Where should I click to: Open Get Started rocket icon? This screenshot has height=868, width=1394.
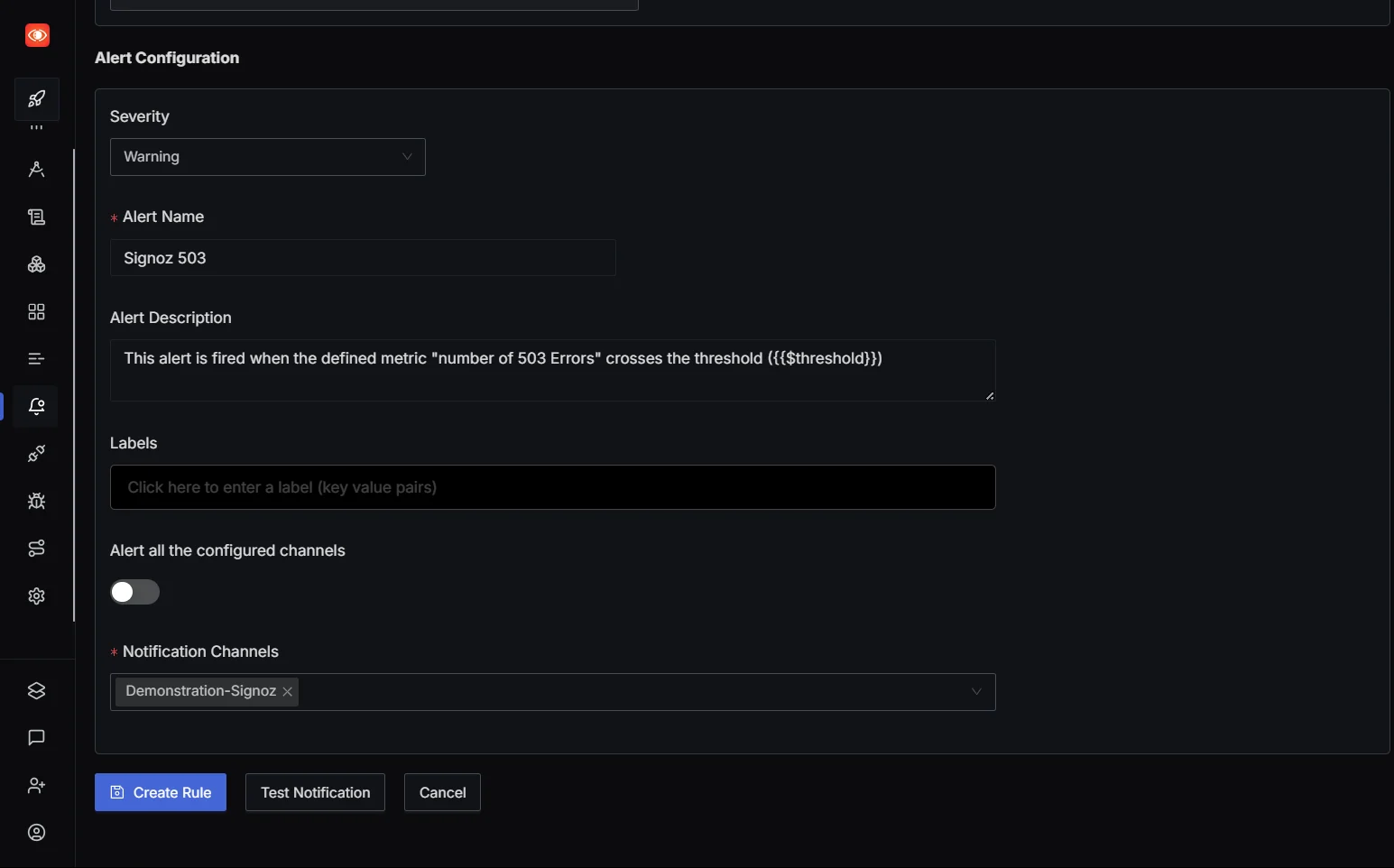pyautogui.click(x=37, y=99)
